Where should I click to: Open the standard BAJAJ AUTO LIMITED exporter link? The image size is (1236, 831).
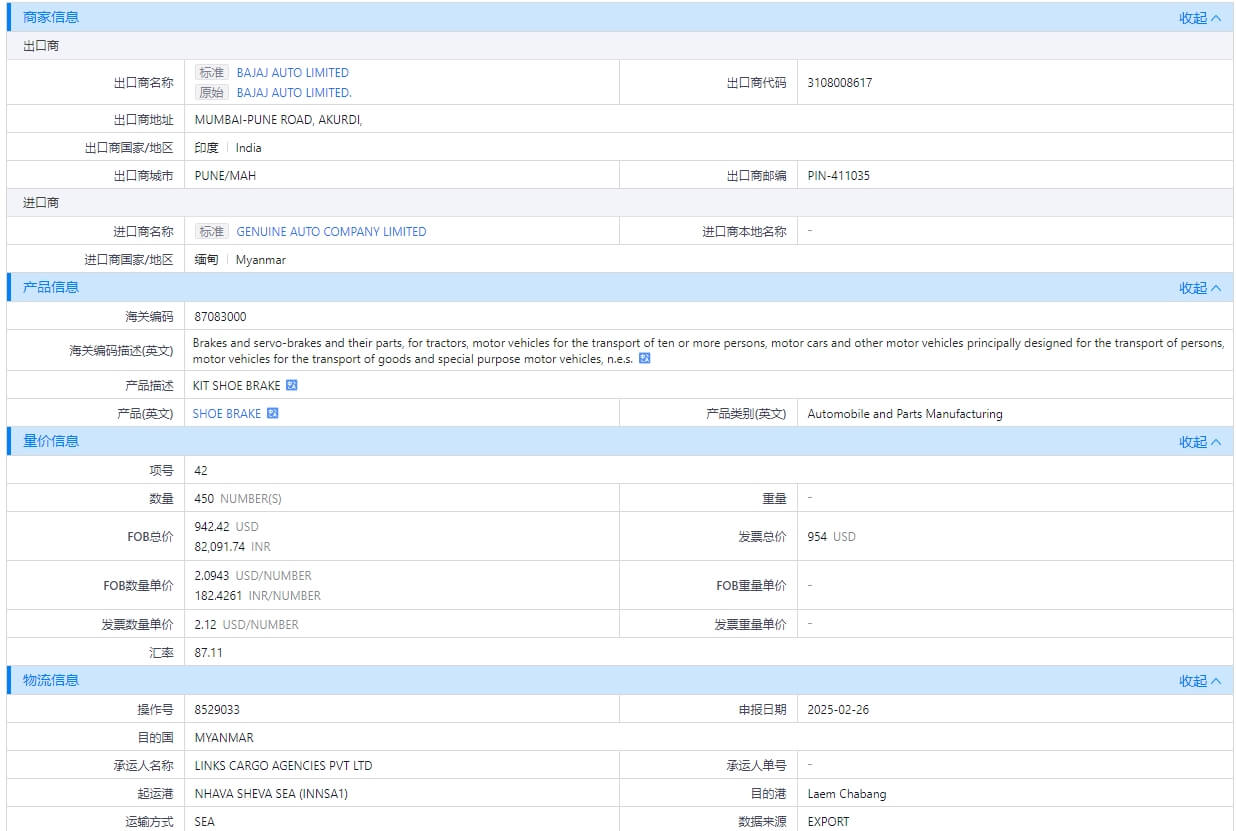tap(293, 73)
